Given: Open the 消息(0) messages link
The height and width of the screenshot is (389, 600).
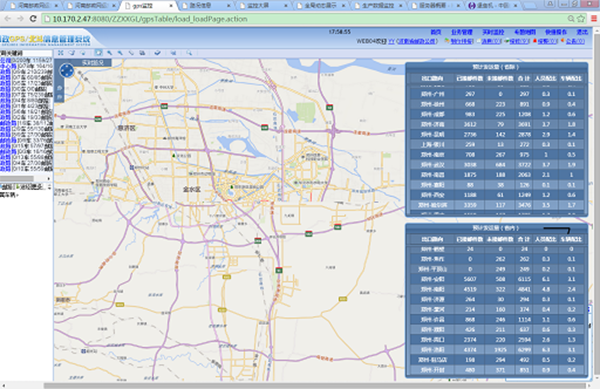Looking at the screenshot, I should 491,41.
